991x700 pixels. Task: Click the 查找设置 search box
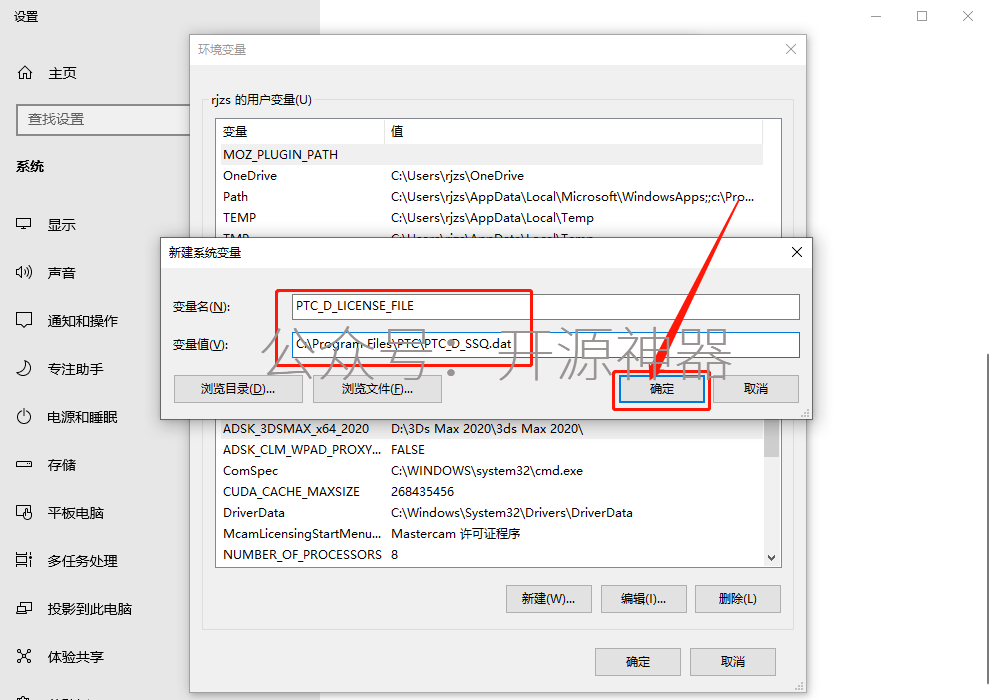tap(103, 119)
